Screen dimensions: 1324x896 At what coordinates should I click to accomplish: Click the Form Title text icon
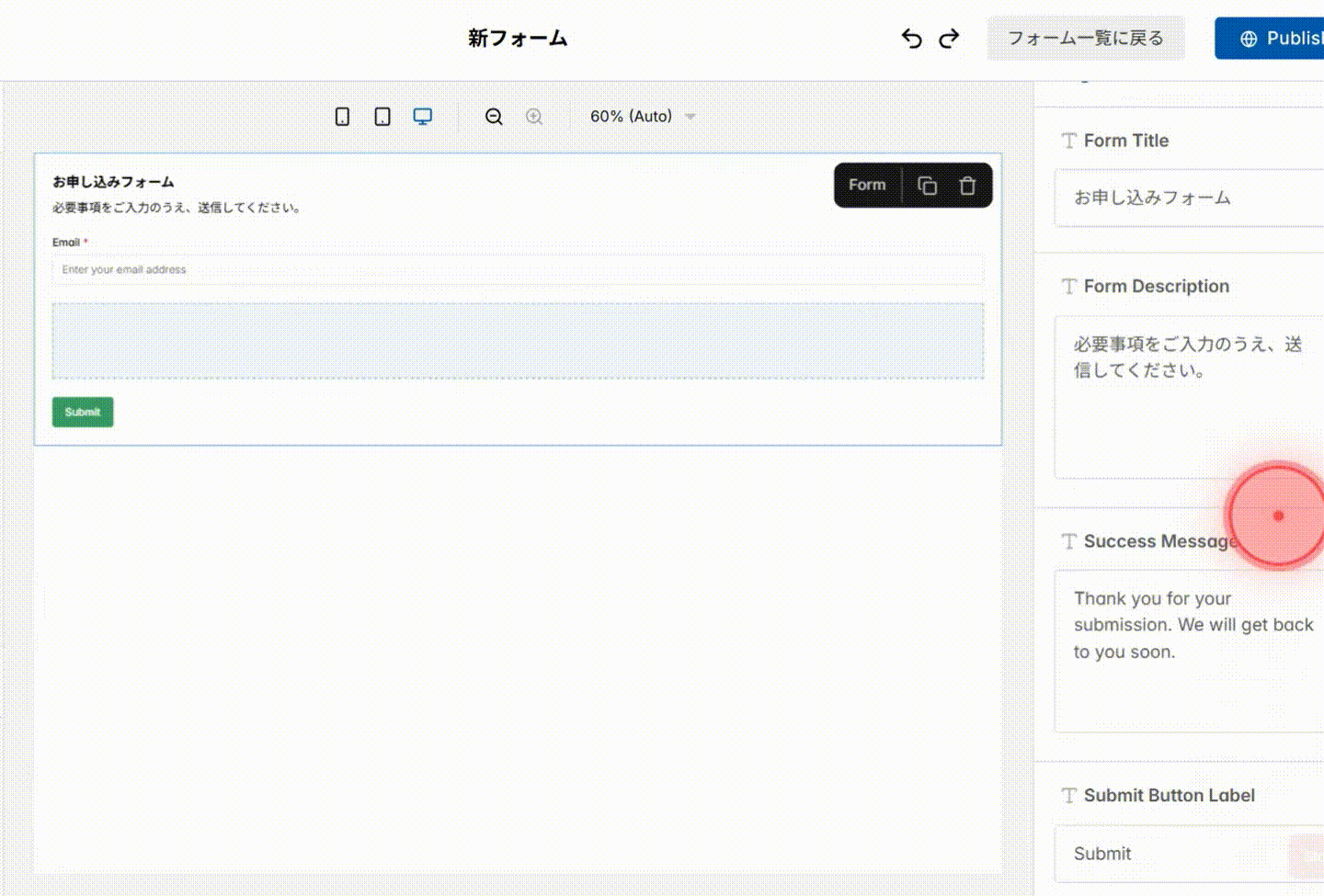click(1069, 141)
